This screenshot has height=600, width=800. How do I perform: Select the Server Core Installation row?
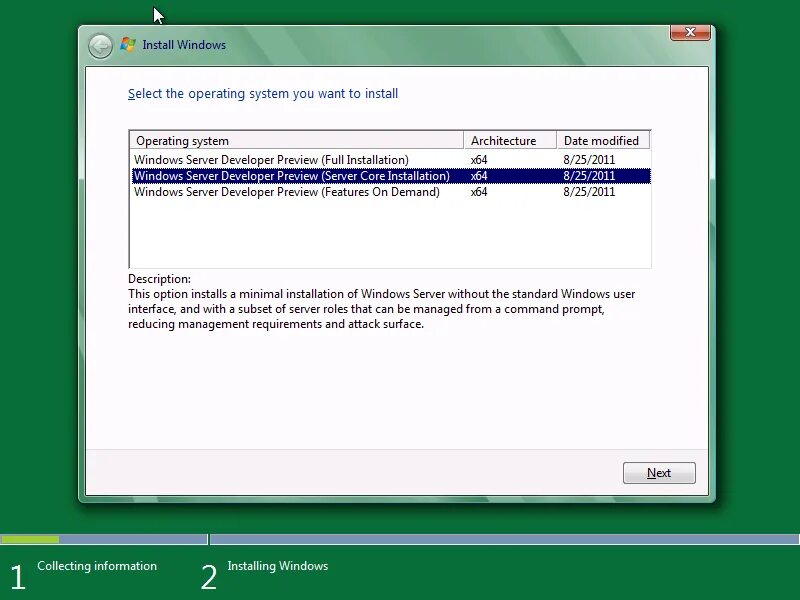(391, 176)
